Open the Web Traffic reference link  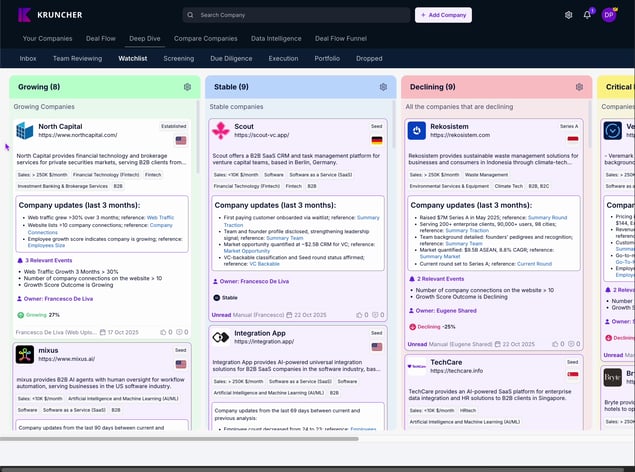160,217
